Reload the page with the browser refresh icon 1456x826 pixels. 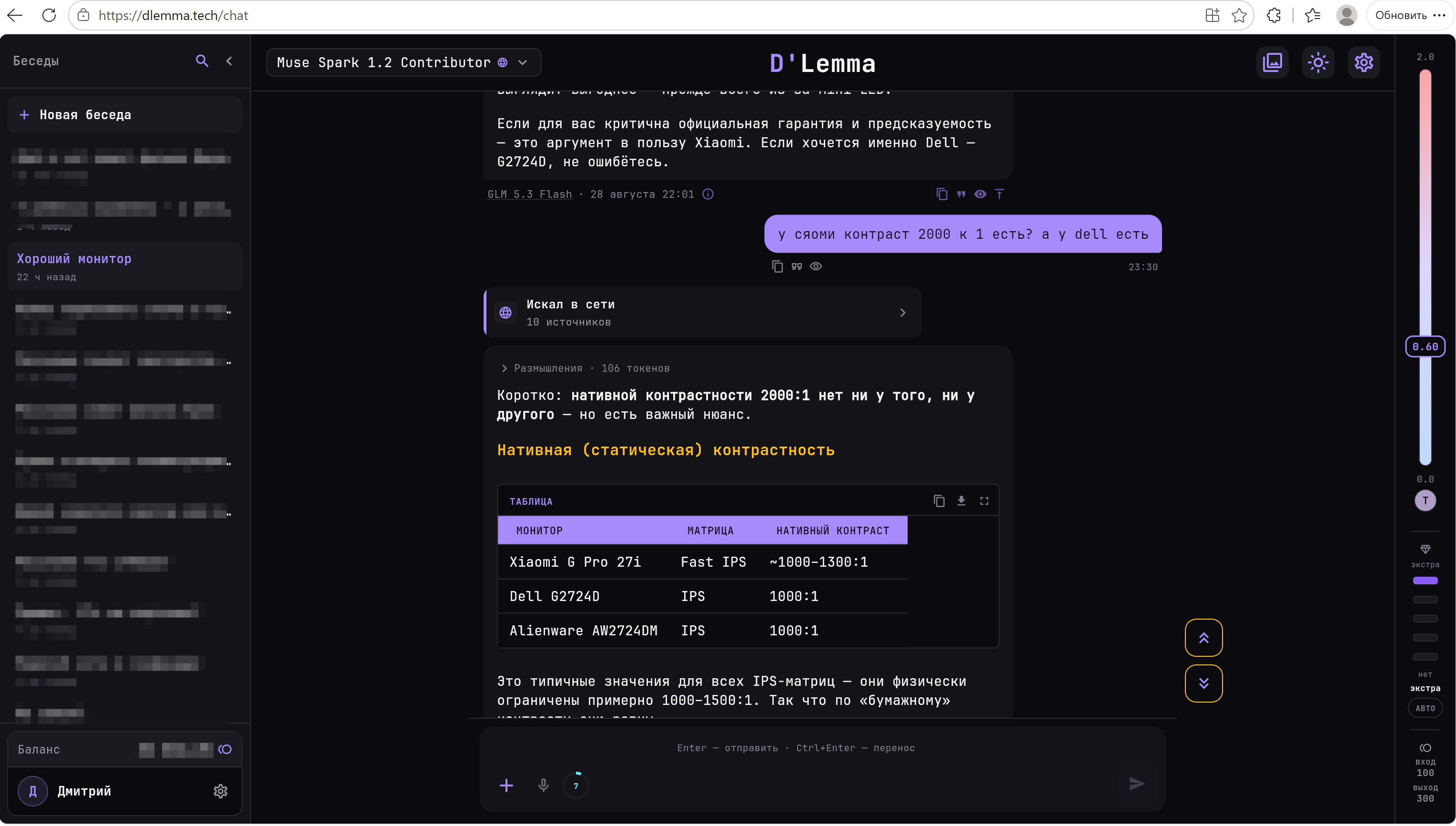pyautogui.click(x=50, y=15)
